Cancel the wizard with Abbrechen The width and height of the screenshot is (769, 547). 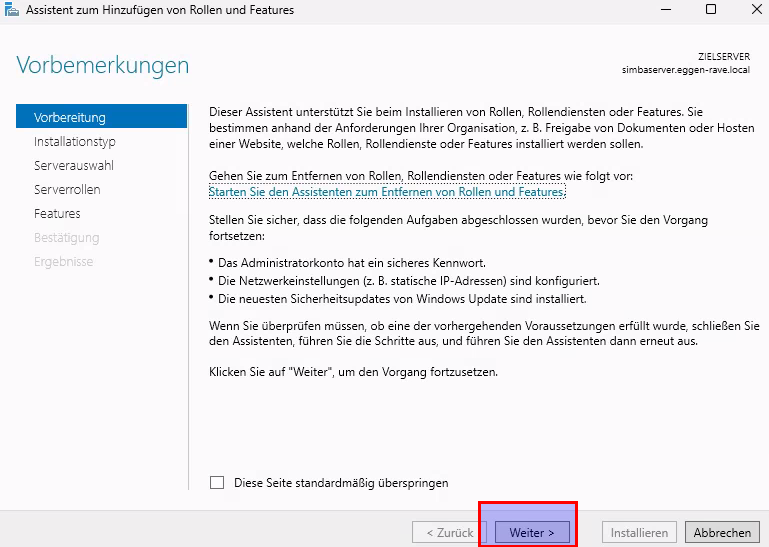(723, 533)
